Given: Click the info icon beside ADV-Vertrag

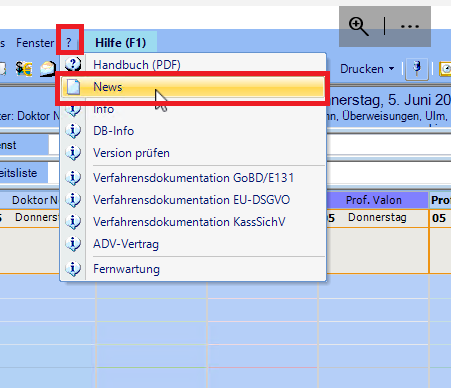Looking at the screenshot, I should click(x=73, y=244).
